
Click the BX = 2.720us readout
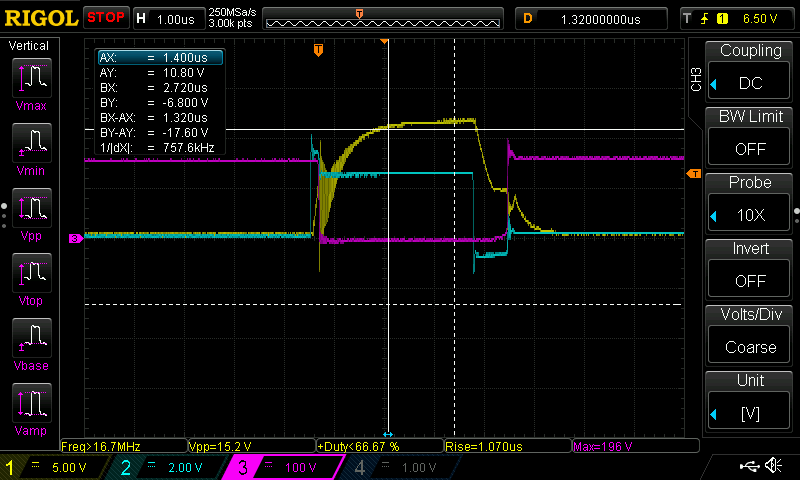154,87
